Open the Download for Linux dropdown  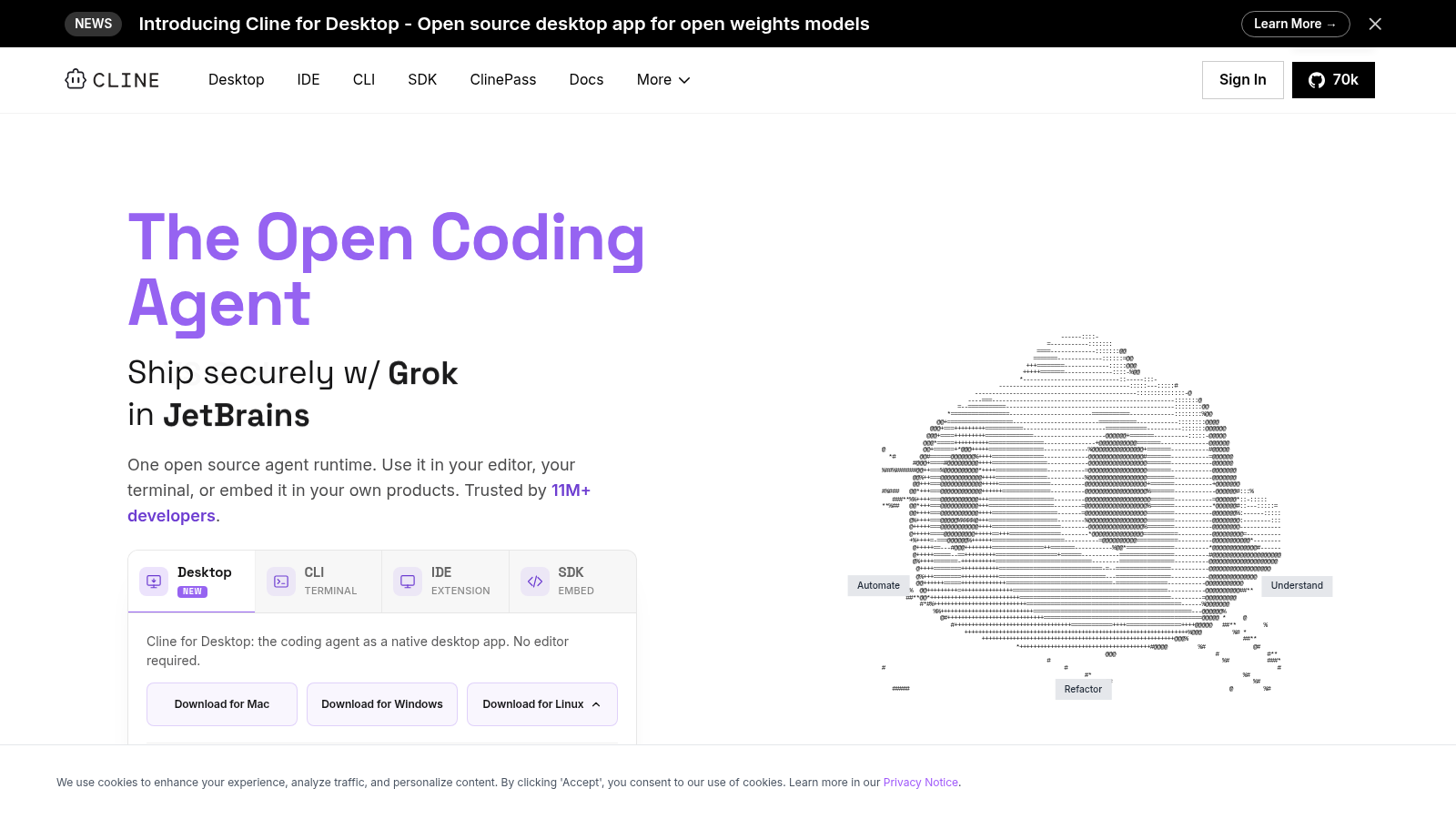(542, 704)
